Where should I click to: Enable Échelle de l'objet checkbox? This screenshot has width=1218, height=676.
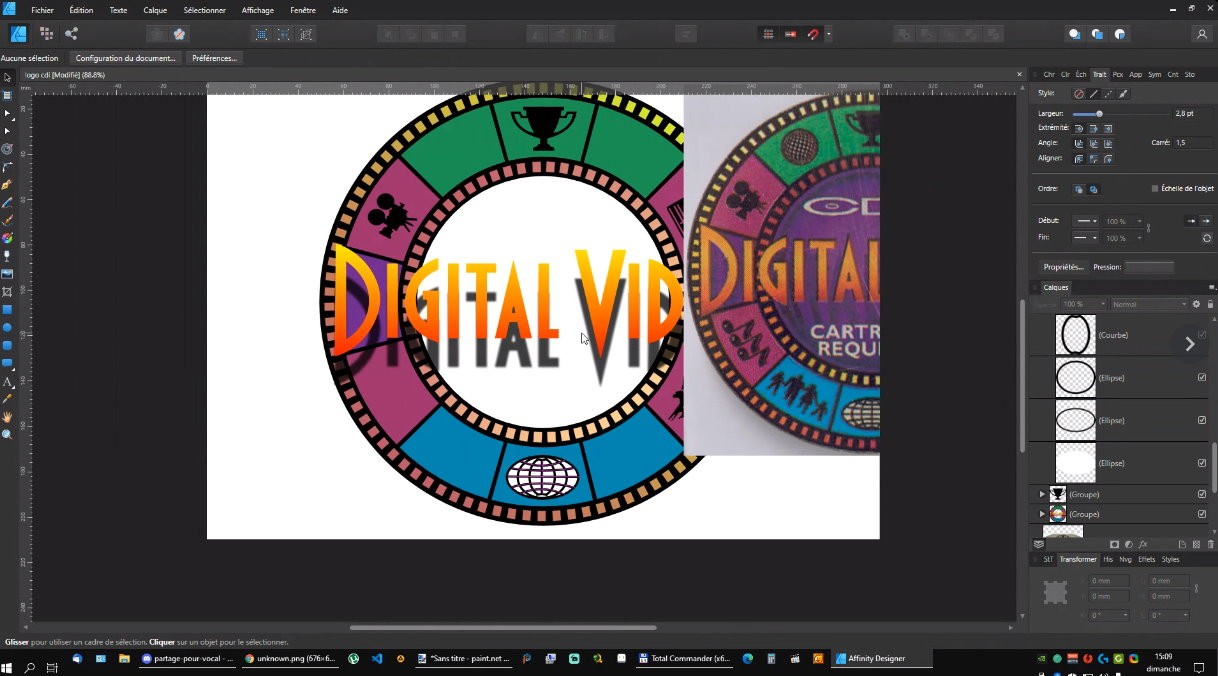pos(1155,188)
